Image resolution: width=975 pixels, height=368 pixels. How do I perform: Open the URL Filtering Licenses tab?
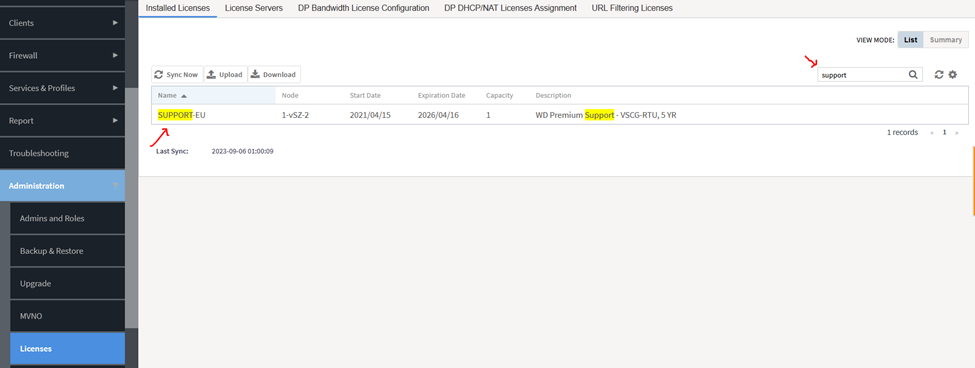coord(632,8)
